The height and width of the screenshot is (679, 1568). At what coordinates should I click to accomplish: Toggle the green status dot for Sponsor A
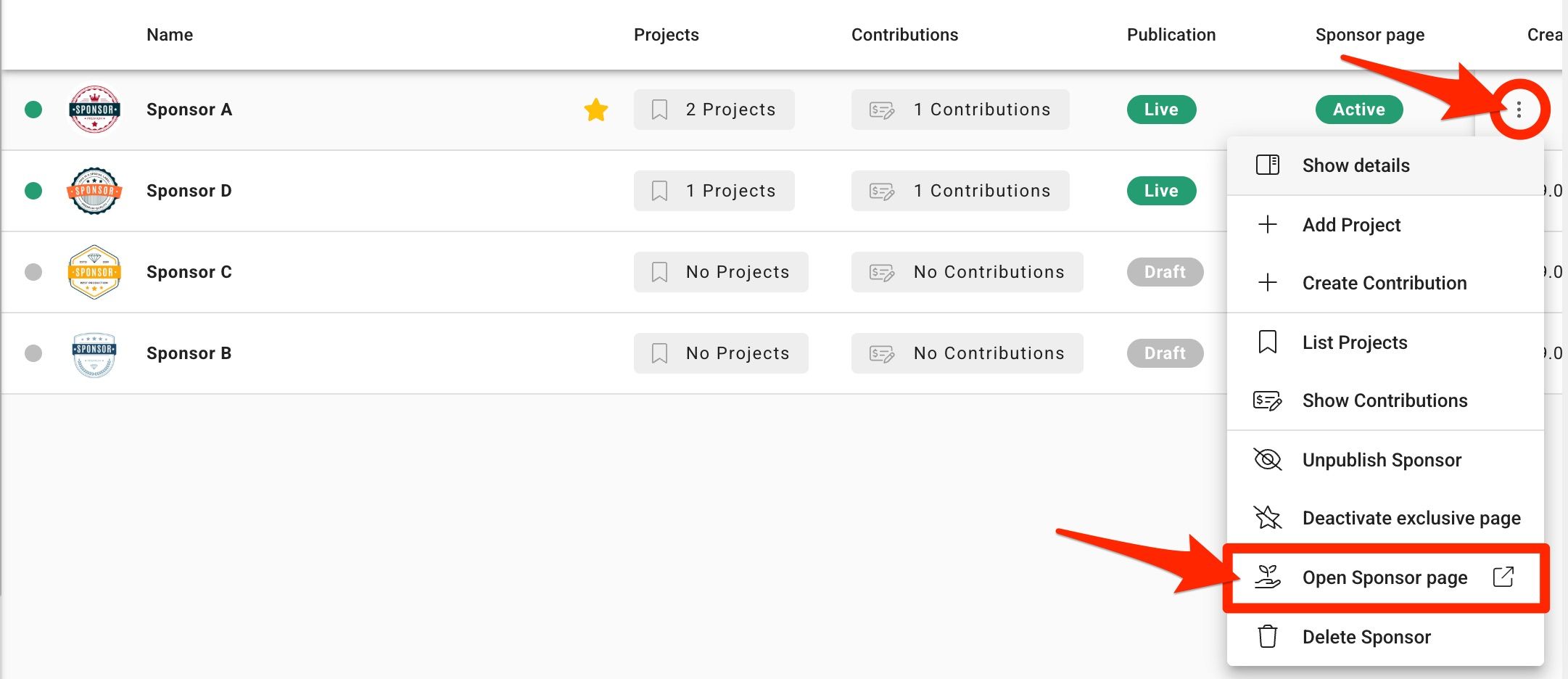pos(33,110)
